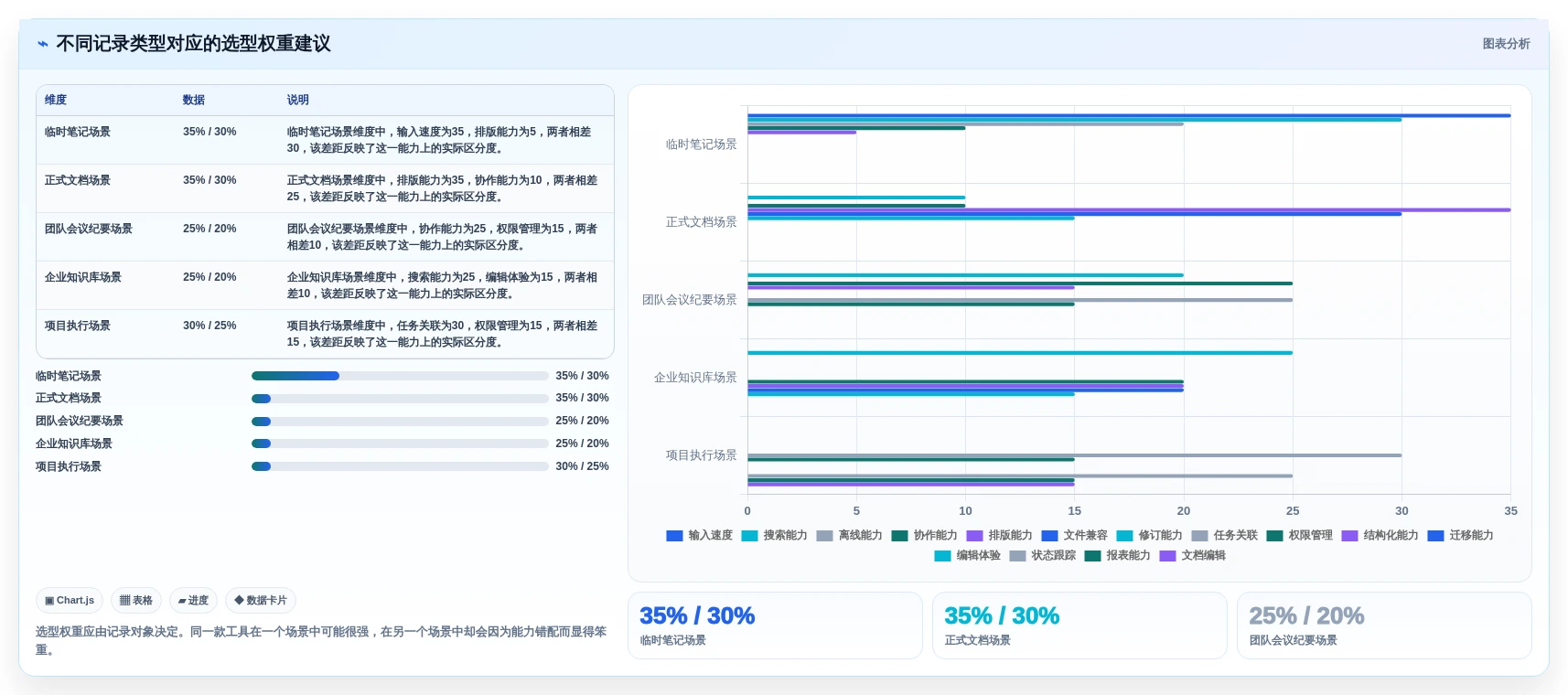Click the 临时笔记场景 progress bar
Viewport: 1568px width, 695px height.
400,376
